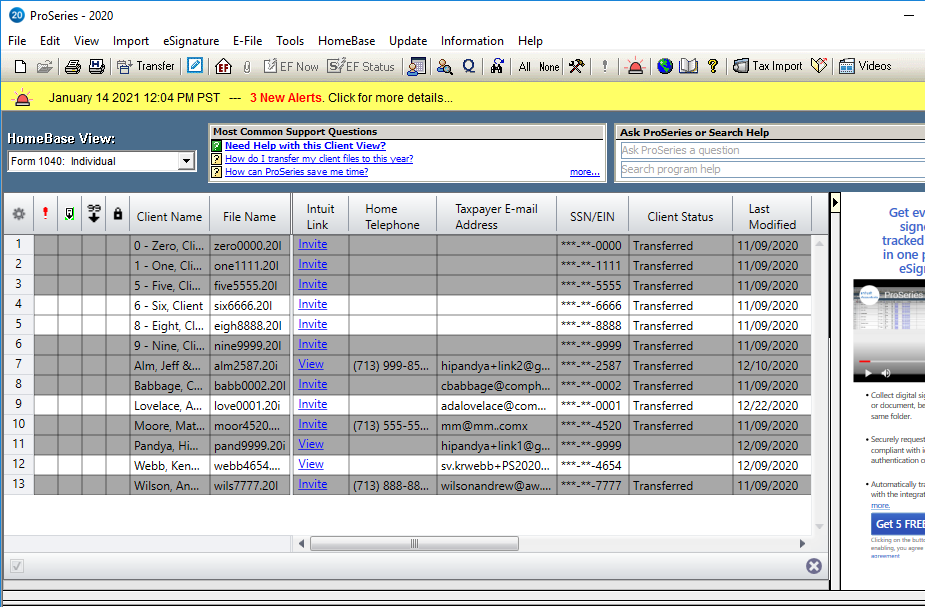
Task: Open the eSignature menu
Action: click(191, 41)
